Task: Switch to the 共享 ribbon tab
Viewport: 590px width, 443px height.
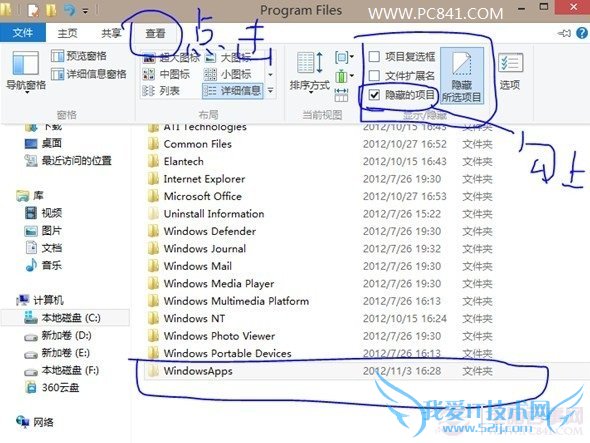Action: point(111,33)
